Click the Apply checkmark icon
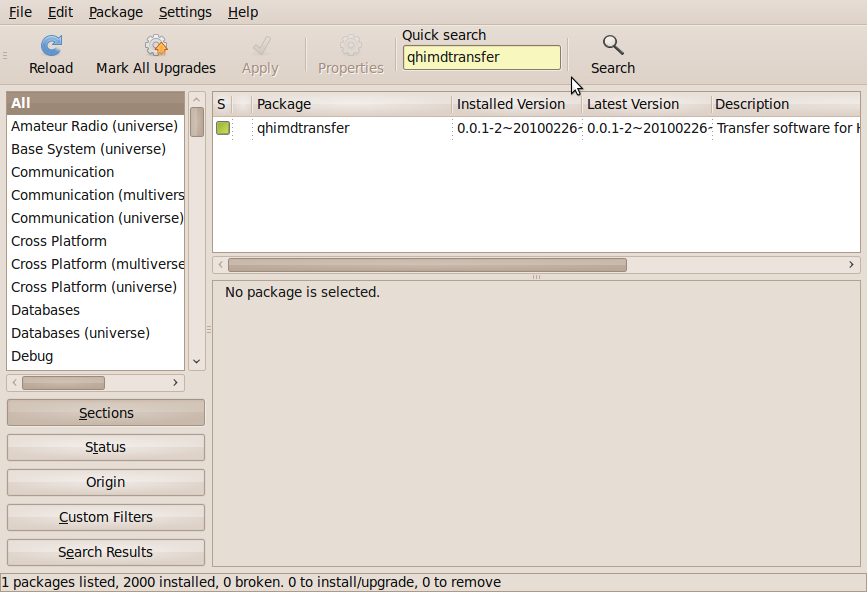The height and width of the screenshot is (592, 867). pos(260,46)
